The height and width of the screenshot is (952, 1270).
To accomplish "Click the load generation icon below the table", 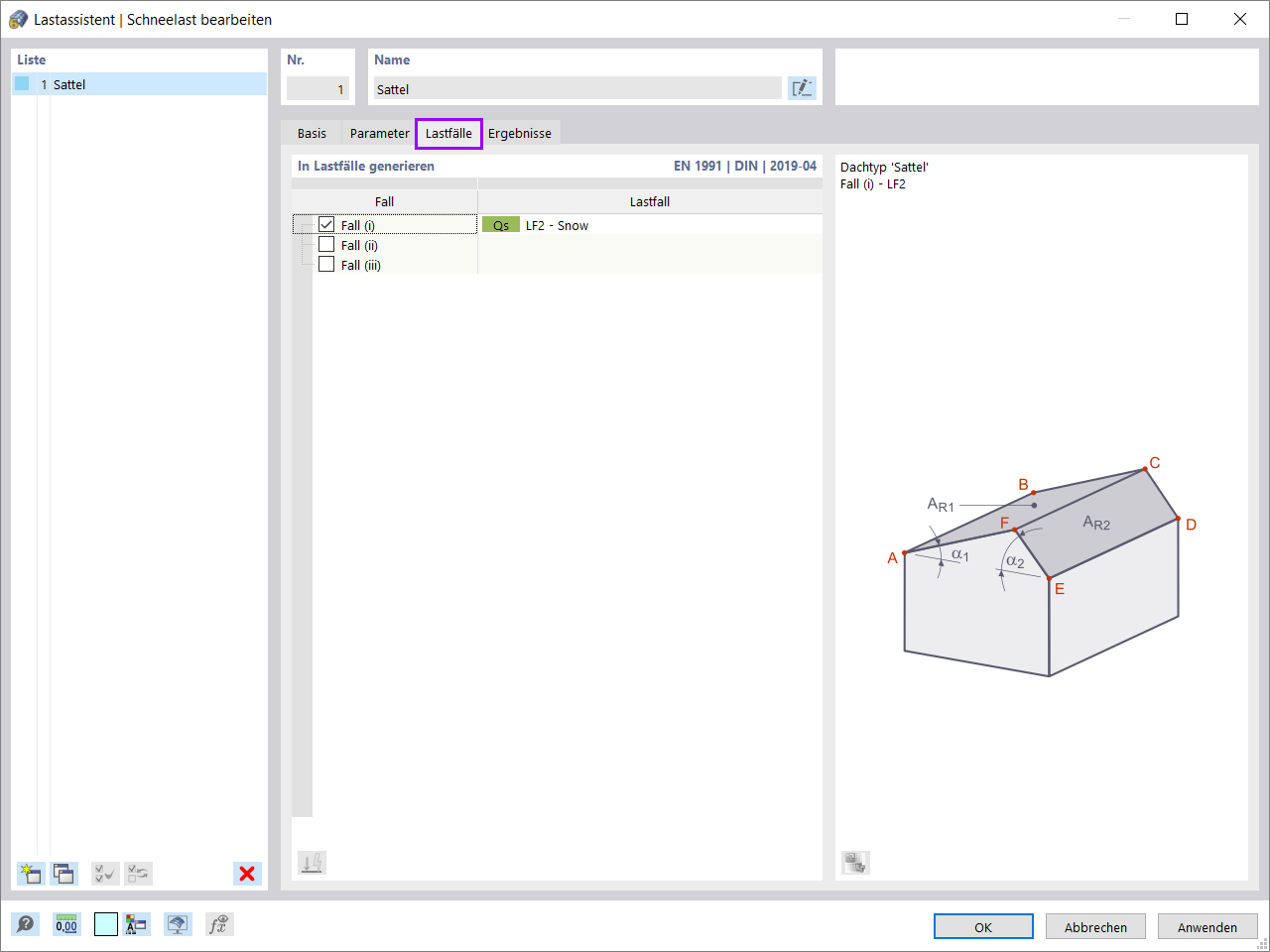I will click(x=313, y=863).
